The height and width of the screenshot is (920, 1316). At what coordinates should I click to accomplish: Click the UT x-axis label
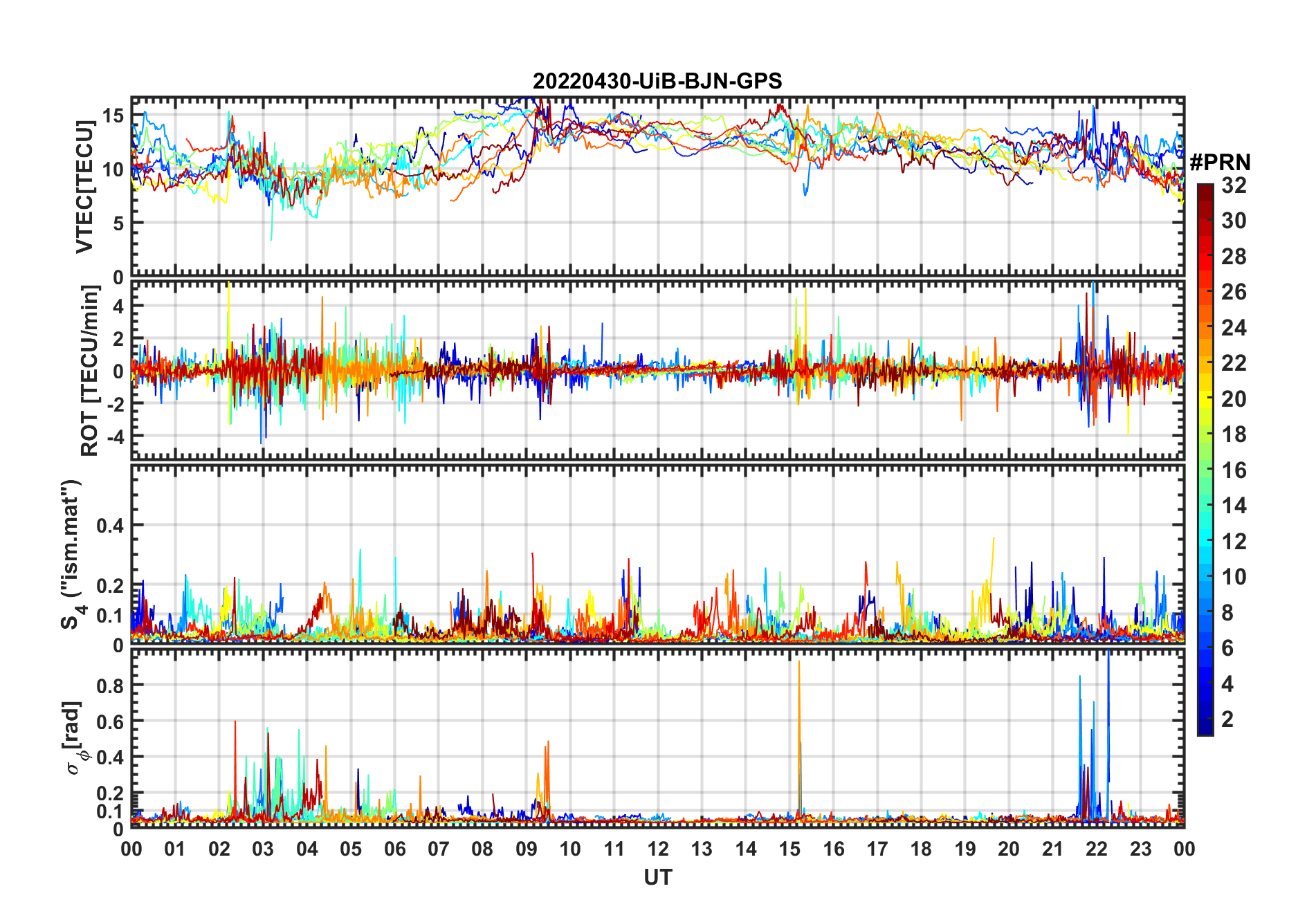[657, 877]
